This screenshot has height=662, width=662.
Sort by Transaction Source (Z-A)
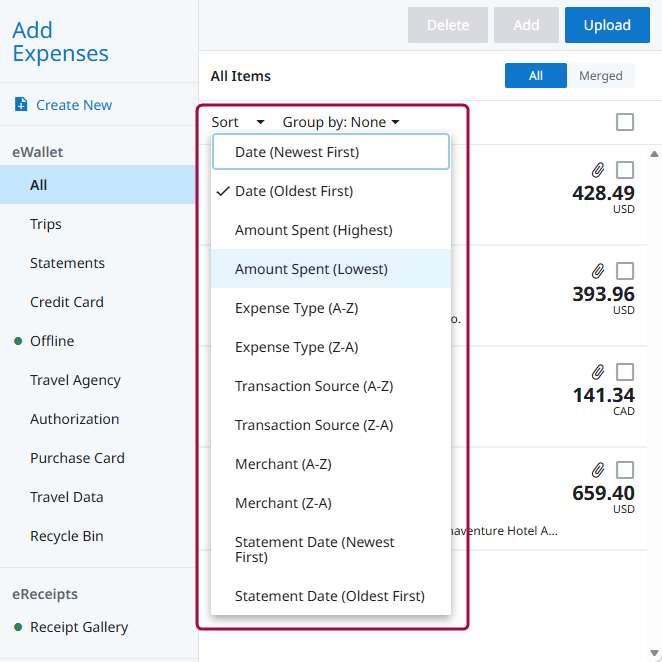click(x=331, y=425)
